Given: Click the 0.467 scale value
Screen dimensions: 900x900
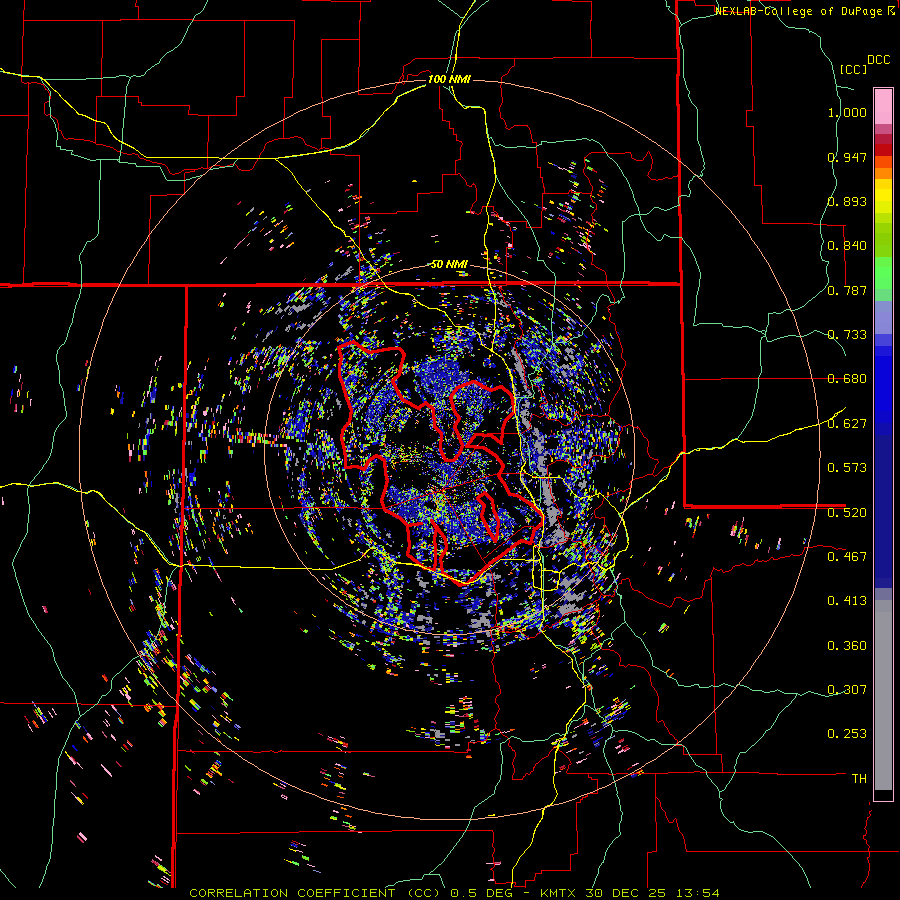Looking at the screenshot, I should (x=847, y=557).
